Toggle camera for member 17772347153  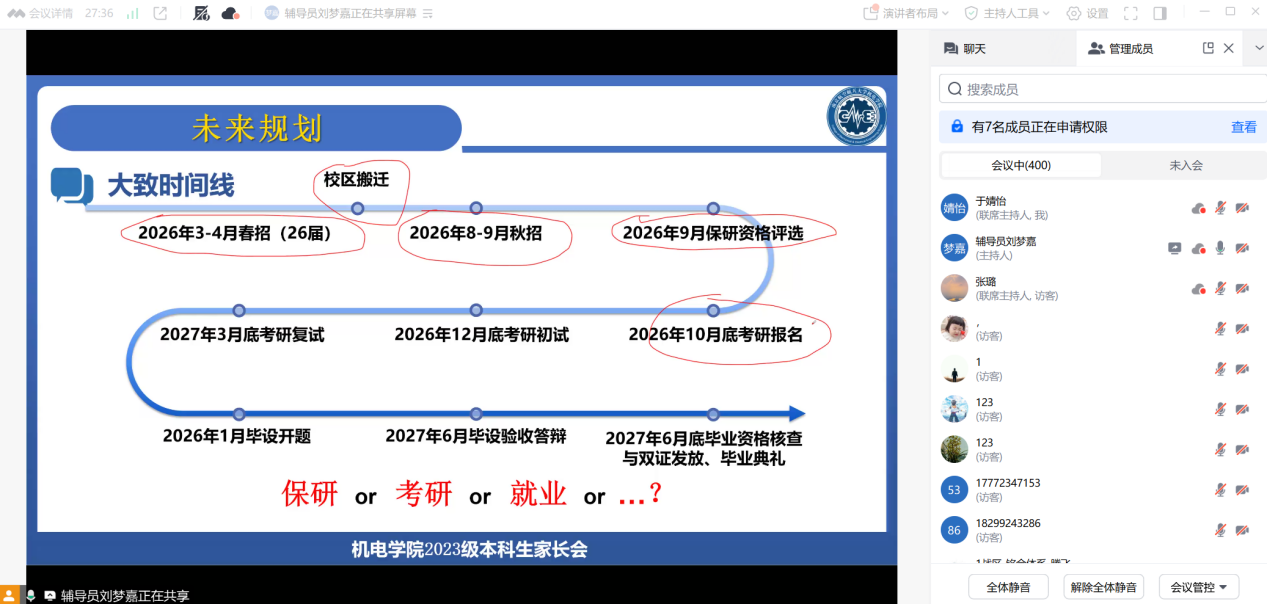point(1242,490)
